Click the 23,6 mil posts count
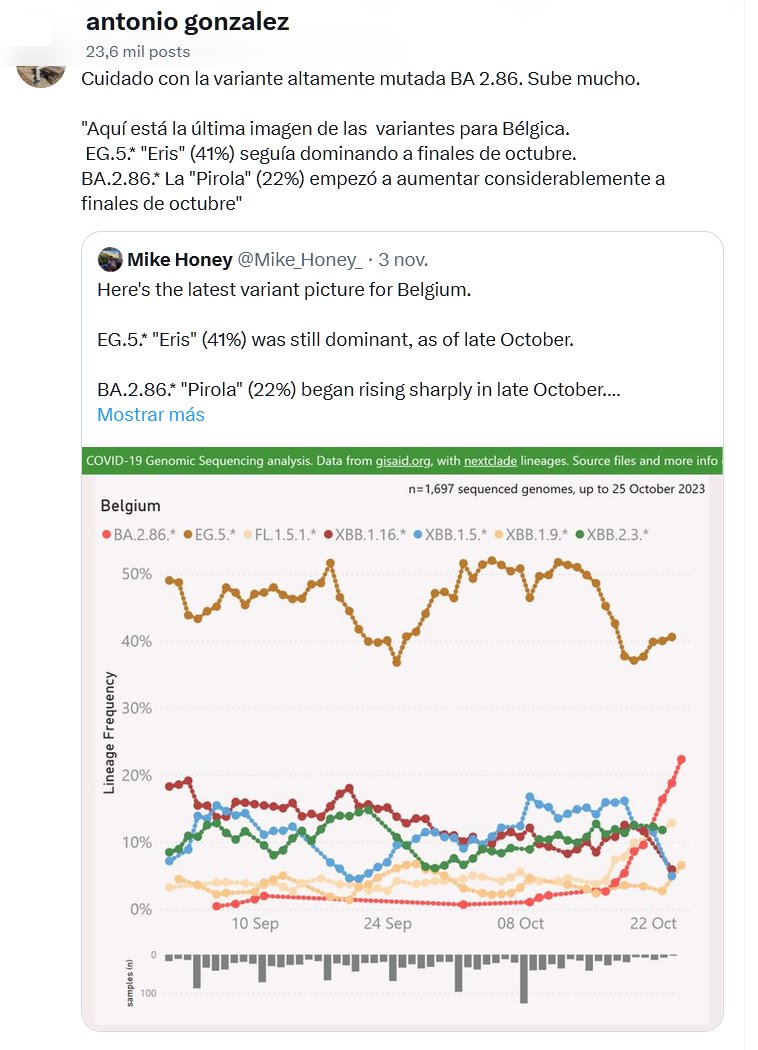The width and height of the screenshot is (758, 1050). pos(137,51)
